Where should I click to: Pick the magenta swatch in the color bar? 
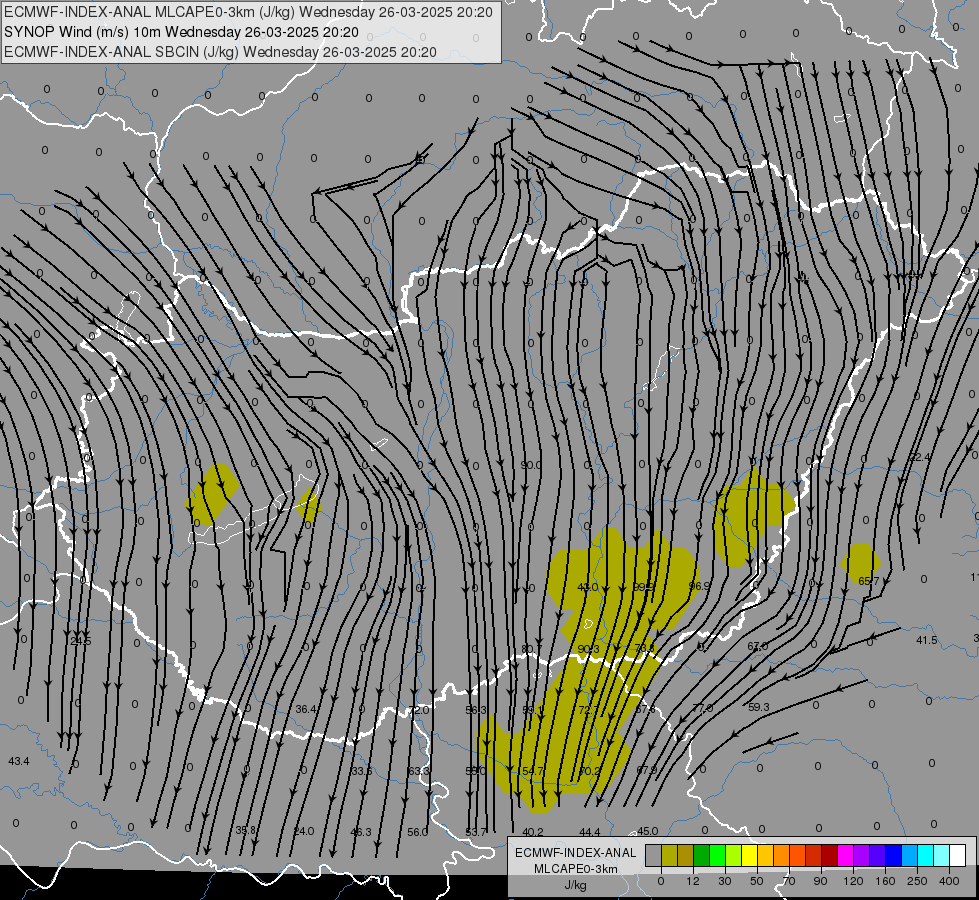point(846,855)
